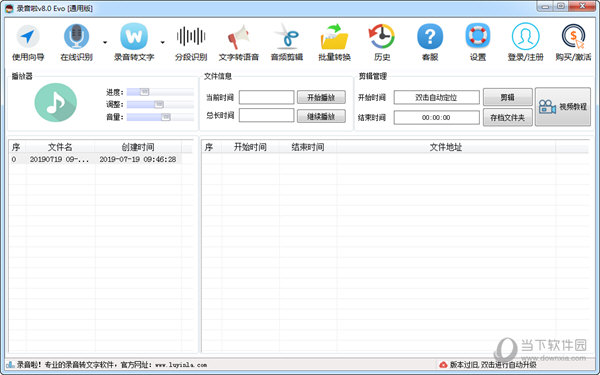600x375 pixels.
Task: Click the 文件地址 column header
Action: pyautogui.click(x=446, y=147)
